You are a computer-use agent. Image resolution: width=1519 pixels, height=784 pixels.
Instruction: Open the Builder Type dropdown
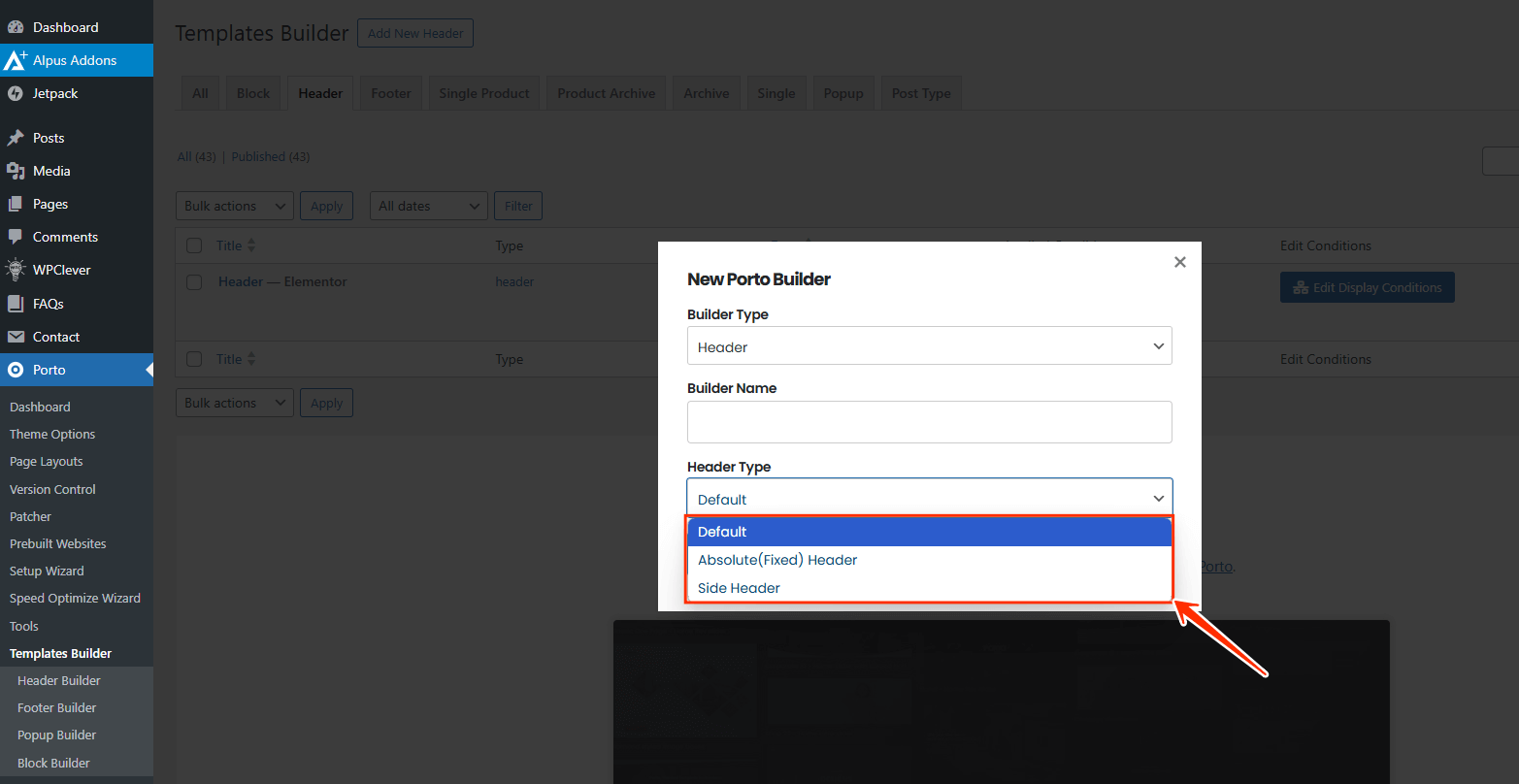tap(930, 346)
